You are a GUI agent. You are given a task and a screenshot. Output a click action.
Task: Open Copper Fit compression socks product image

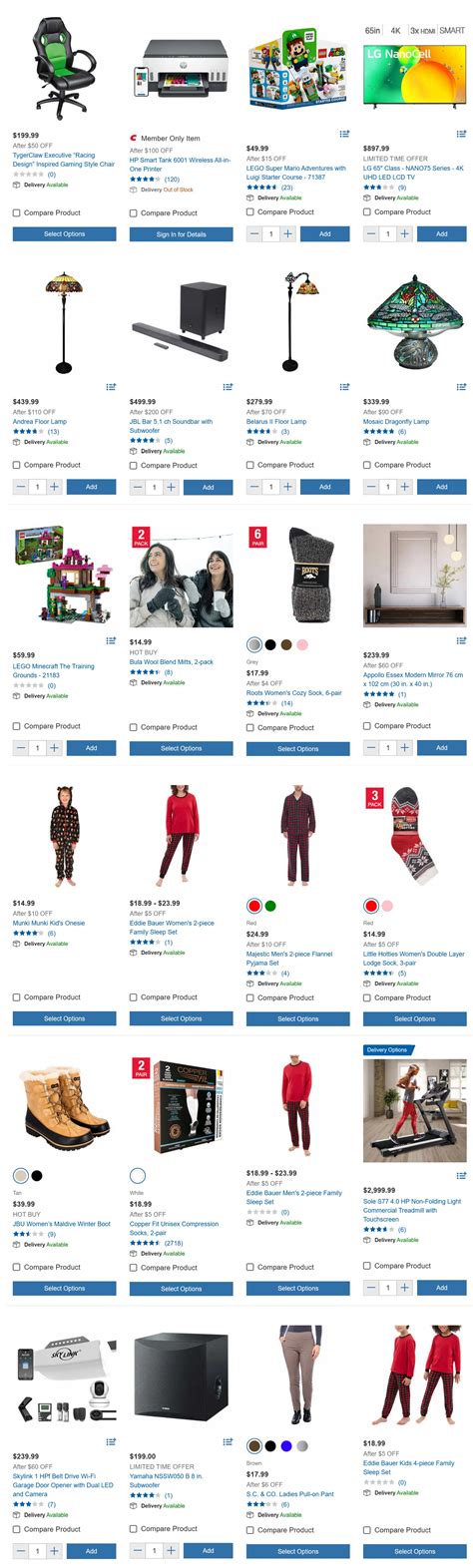pos(181,1107)
